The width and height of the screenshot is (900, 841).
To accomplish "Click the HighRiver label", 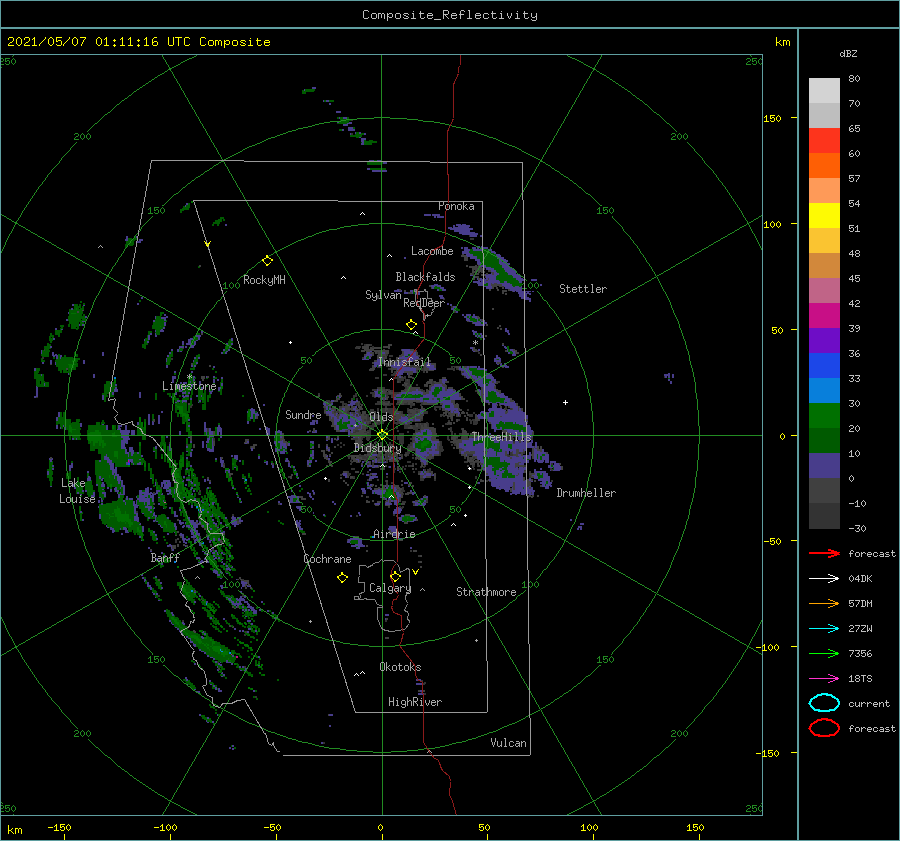I will coord(415,702).
